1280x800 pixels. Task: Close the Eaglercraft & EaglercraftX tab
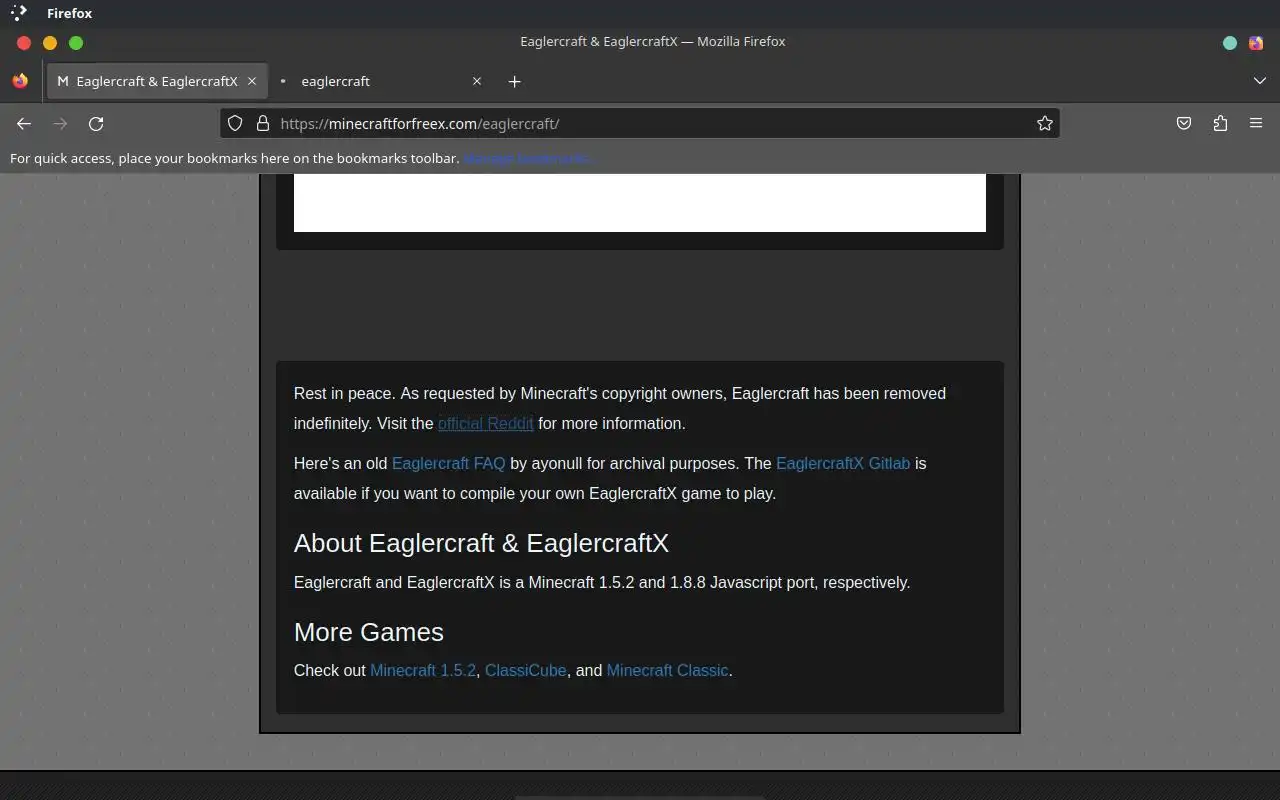click(x=252, y=81)
